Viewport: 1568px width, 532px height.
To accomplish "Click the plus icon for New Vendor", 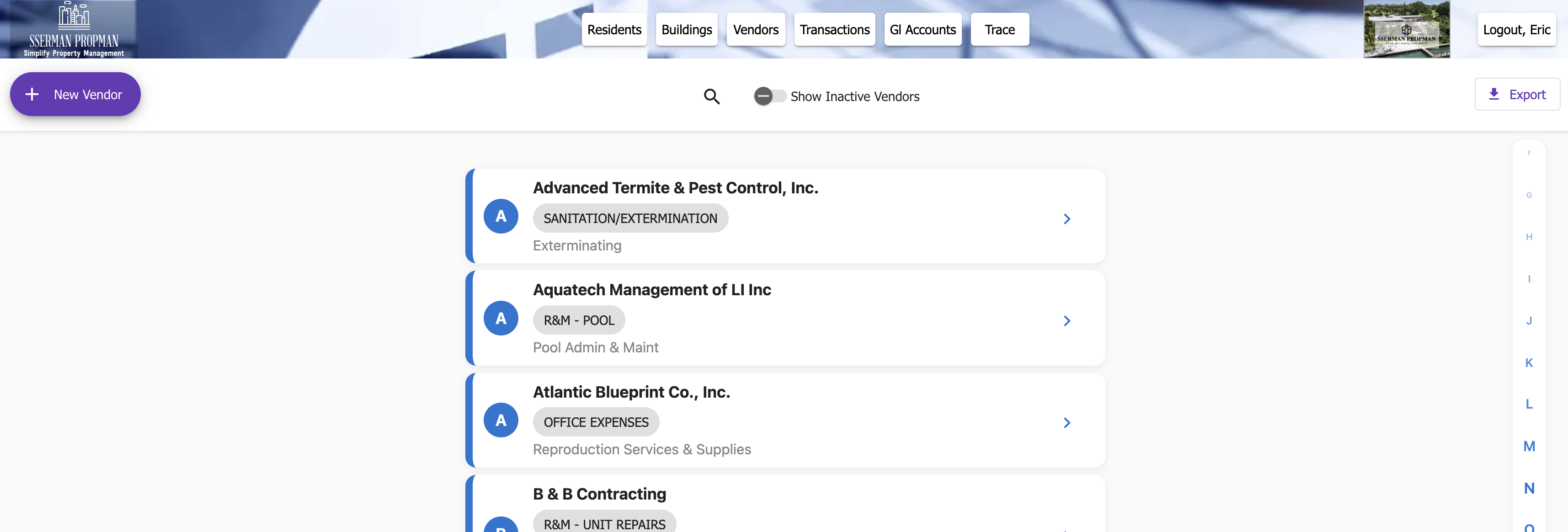I will tap(32, 94).
